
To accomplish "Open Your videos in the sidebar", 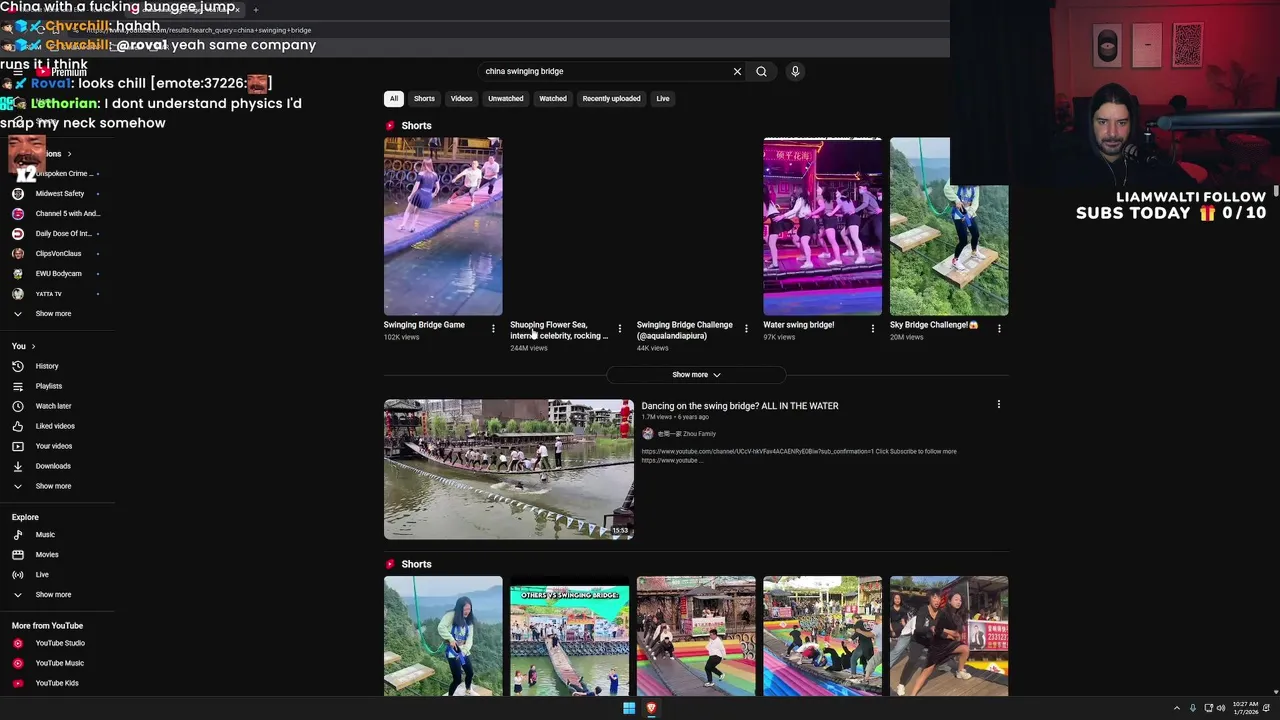I will 54,446.
